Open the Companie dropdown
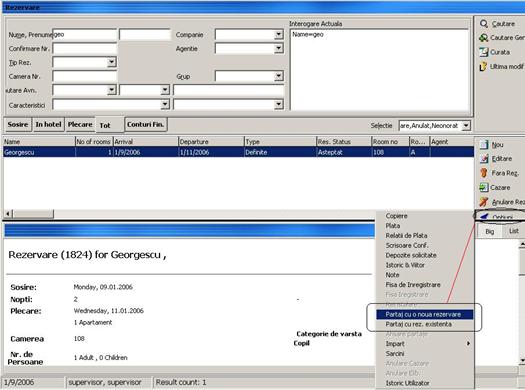 (279, 34)
